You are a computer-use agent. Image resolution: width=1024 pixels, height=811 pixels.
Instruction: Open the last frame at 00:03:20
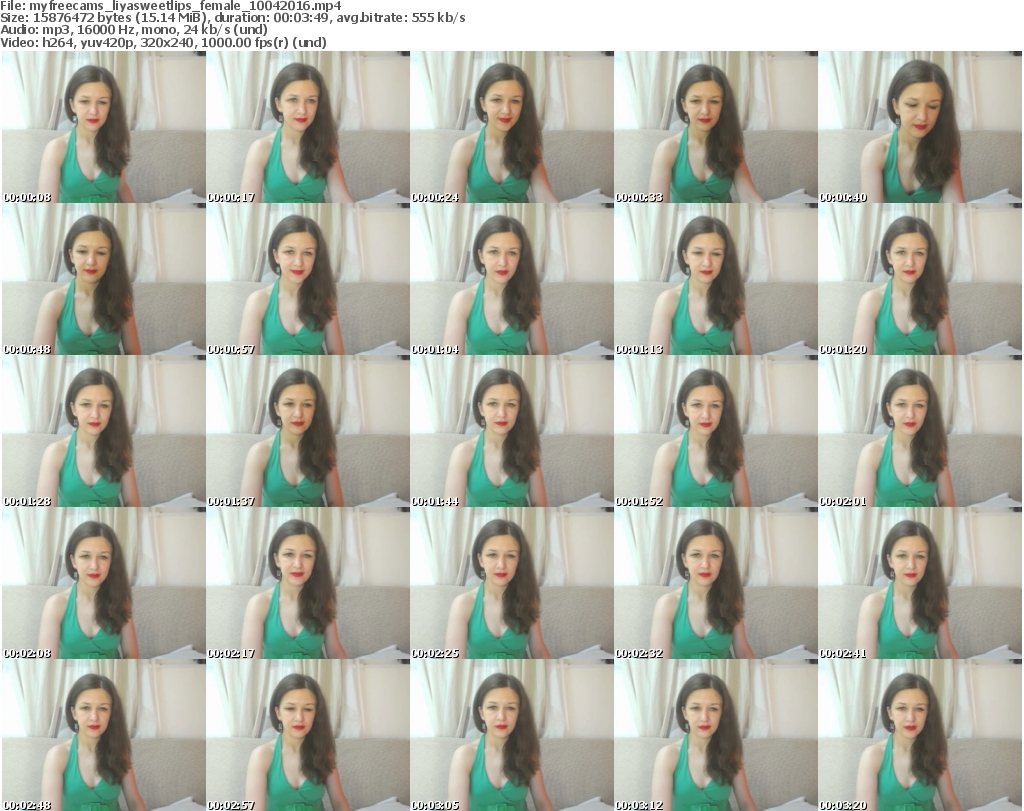click(919, 736)
